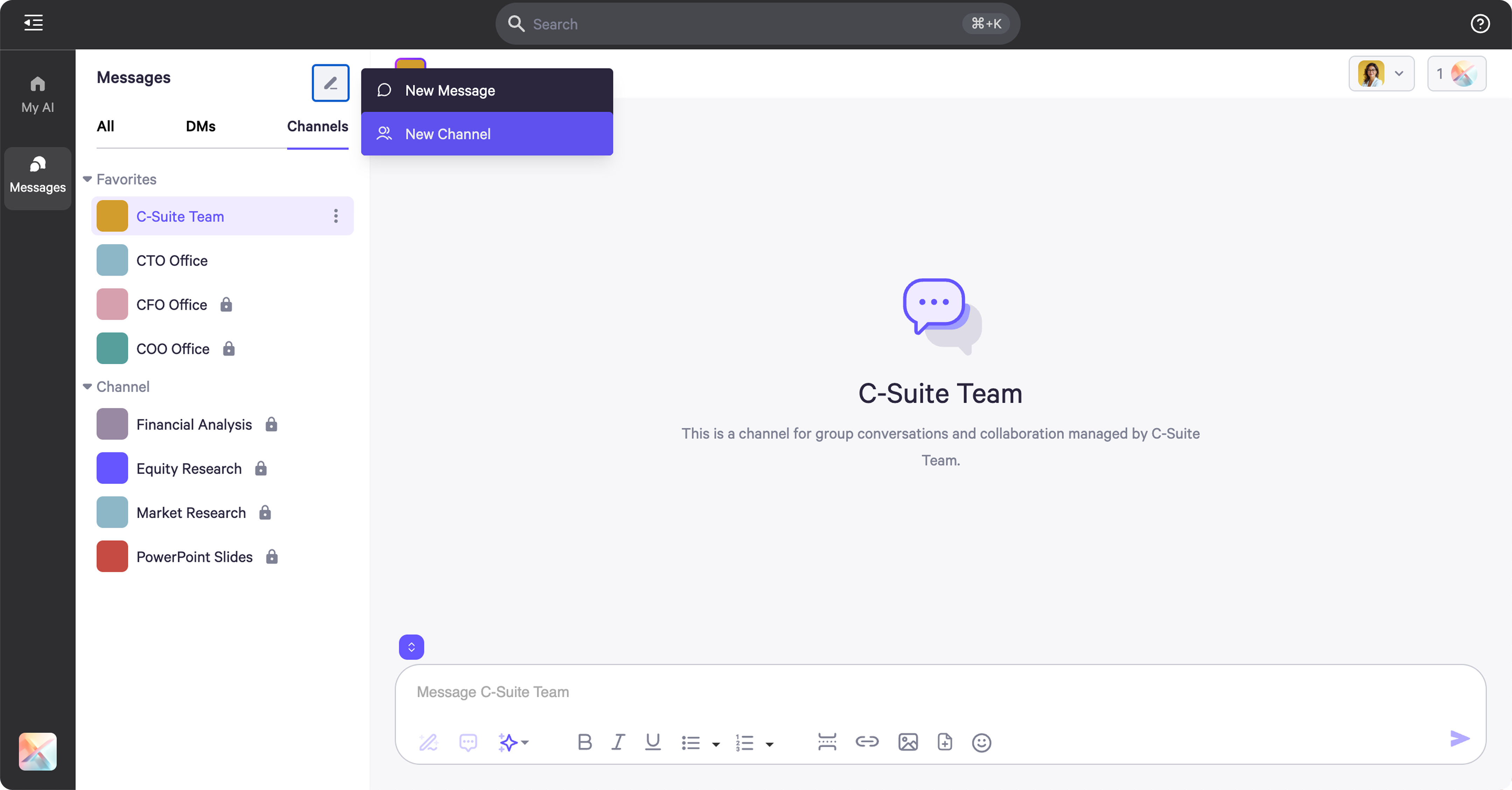
Task: Collapse the sidebar with menu icon
Action: tap(34, 23)
